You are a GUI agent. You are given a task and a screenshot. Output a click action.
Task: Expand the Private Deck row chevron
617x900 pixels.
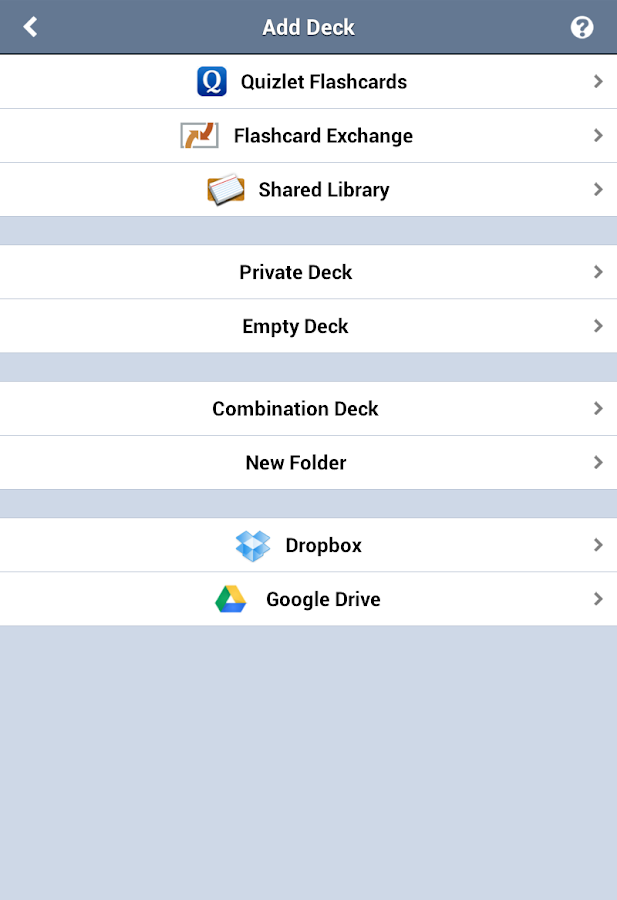point(598,272)
